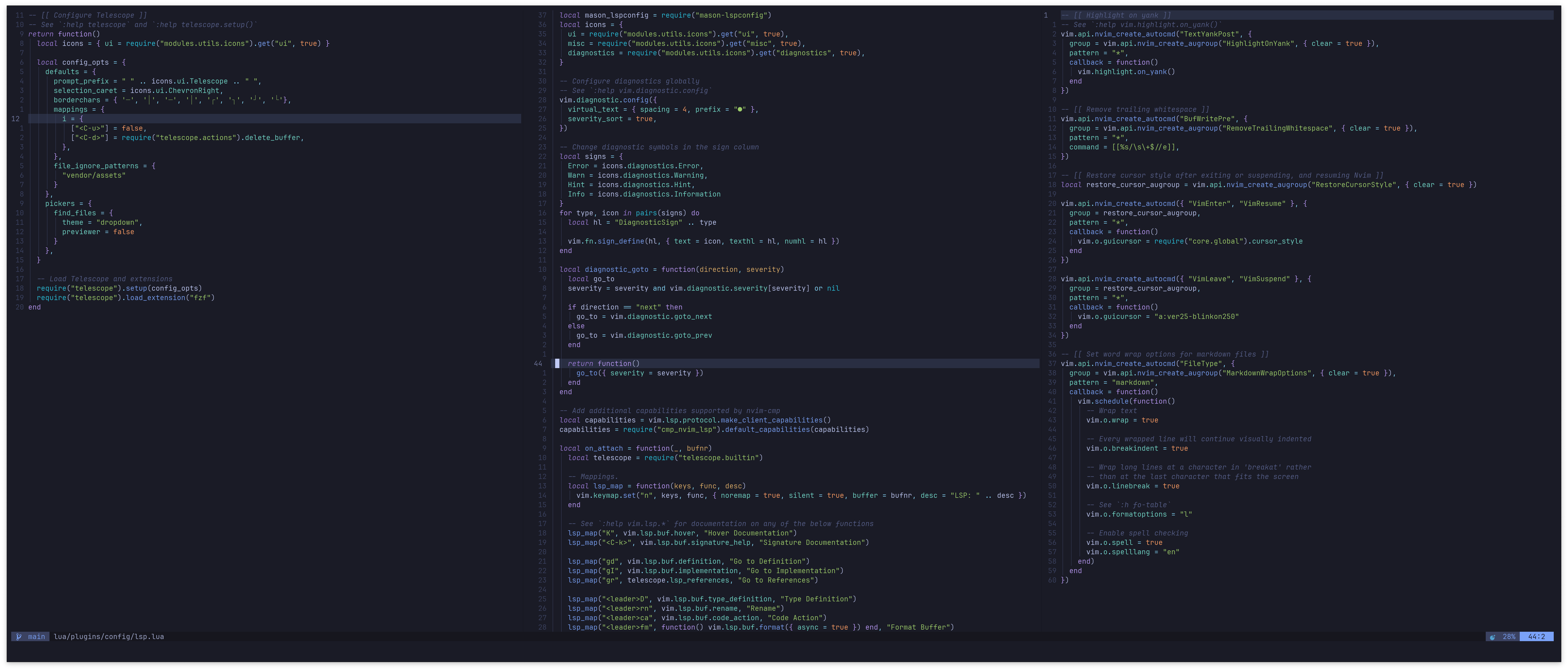Click "selection_caret = icons.ui.ChevronRight,"
This screenshot has height=670, width=1568.
click(x=138, y=91)
